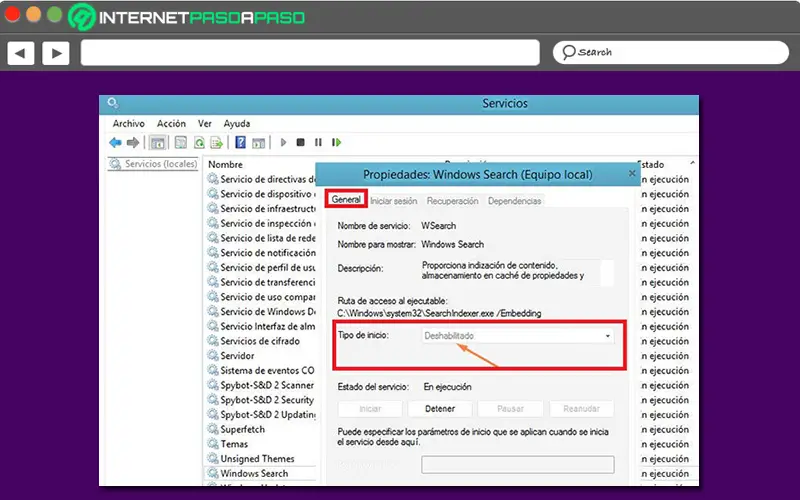The image size is (800, 500).
Task: Click the Servicios window magnifier title icon
Action: (x=113, y=103)
